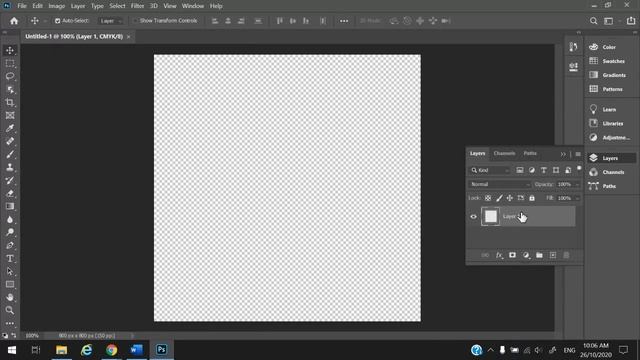Toggle lock position

pos(510,198)
